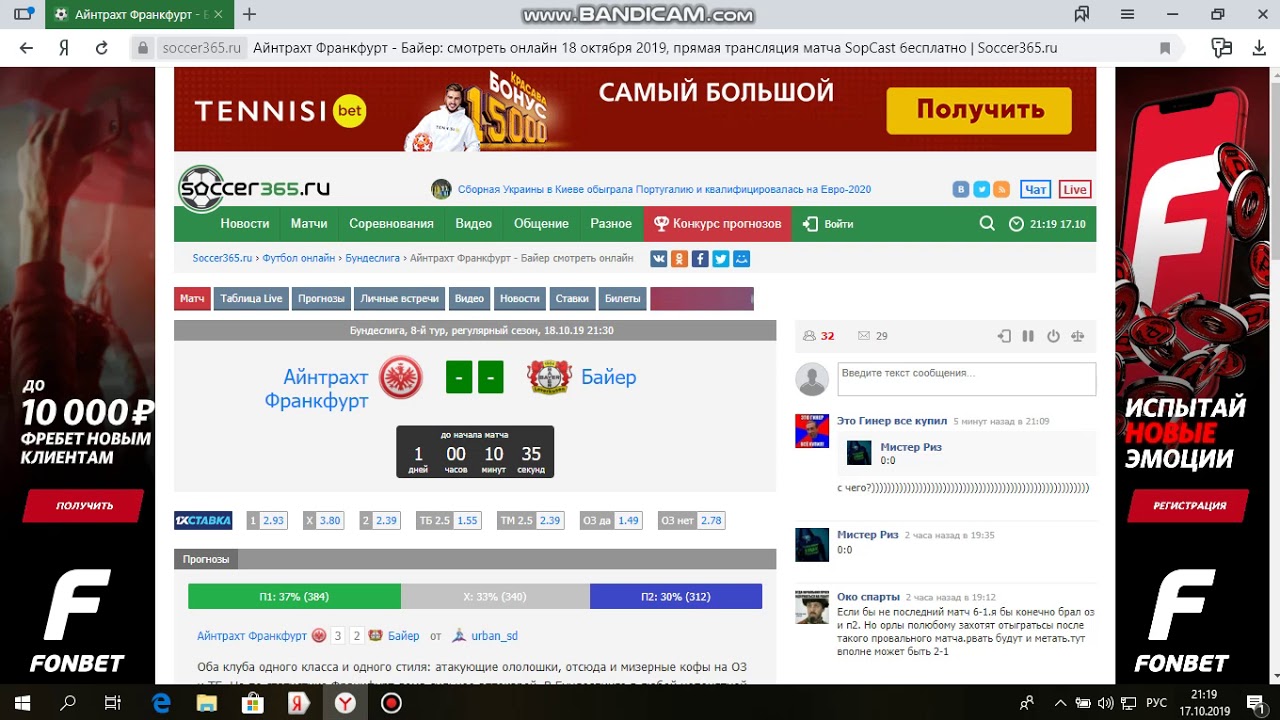Bookmark this page in address bar
Screen dimensions: 1280x720
pyautogui.click(x=1165, y=48)
